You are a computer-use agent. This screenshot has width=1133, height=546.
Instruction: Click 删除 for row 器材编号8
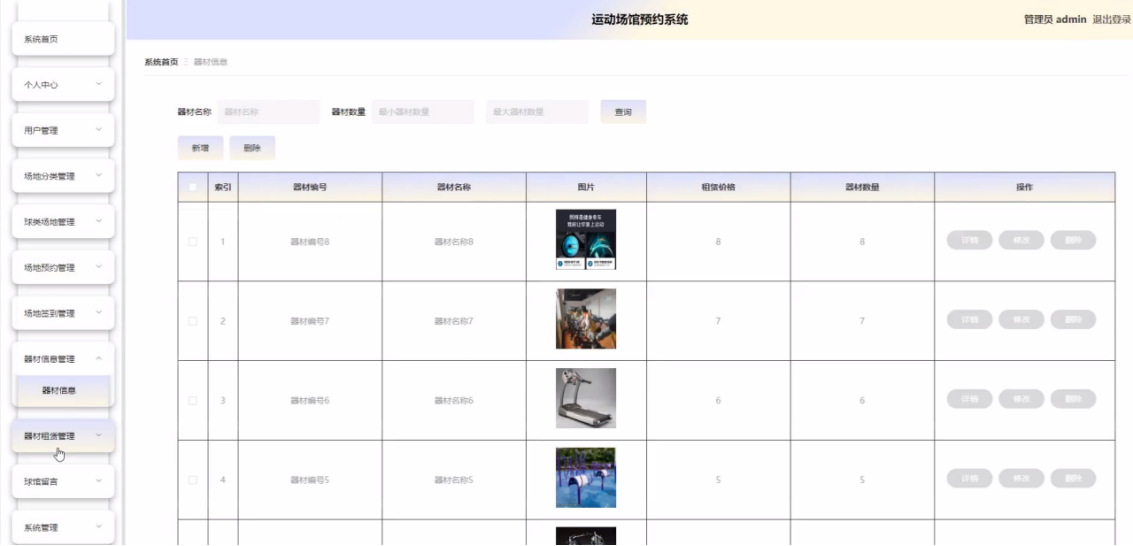1073,240
